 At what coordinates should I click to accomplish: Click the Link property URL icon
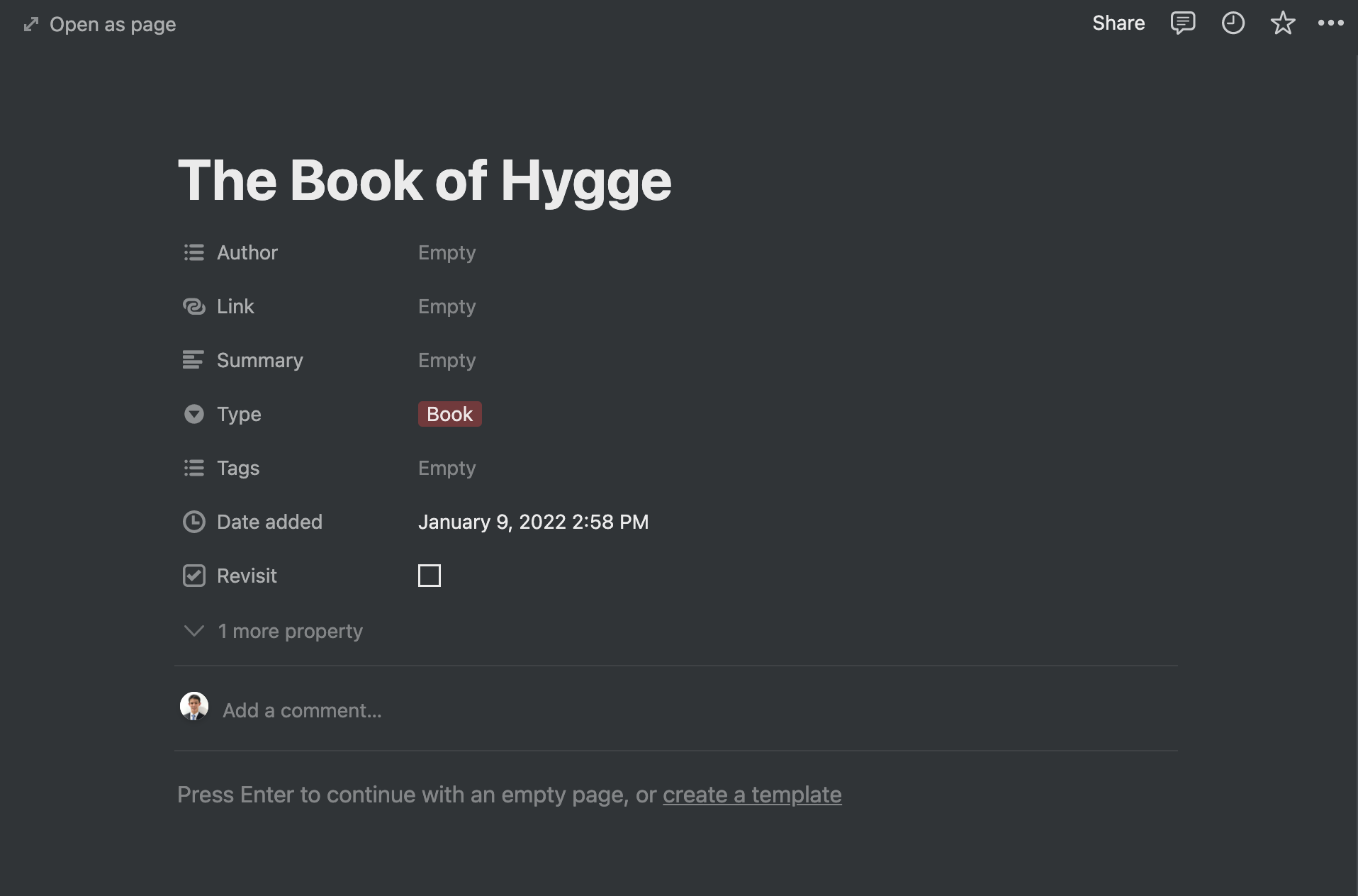[x=193, y=306]
